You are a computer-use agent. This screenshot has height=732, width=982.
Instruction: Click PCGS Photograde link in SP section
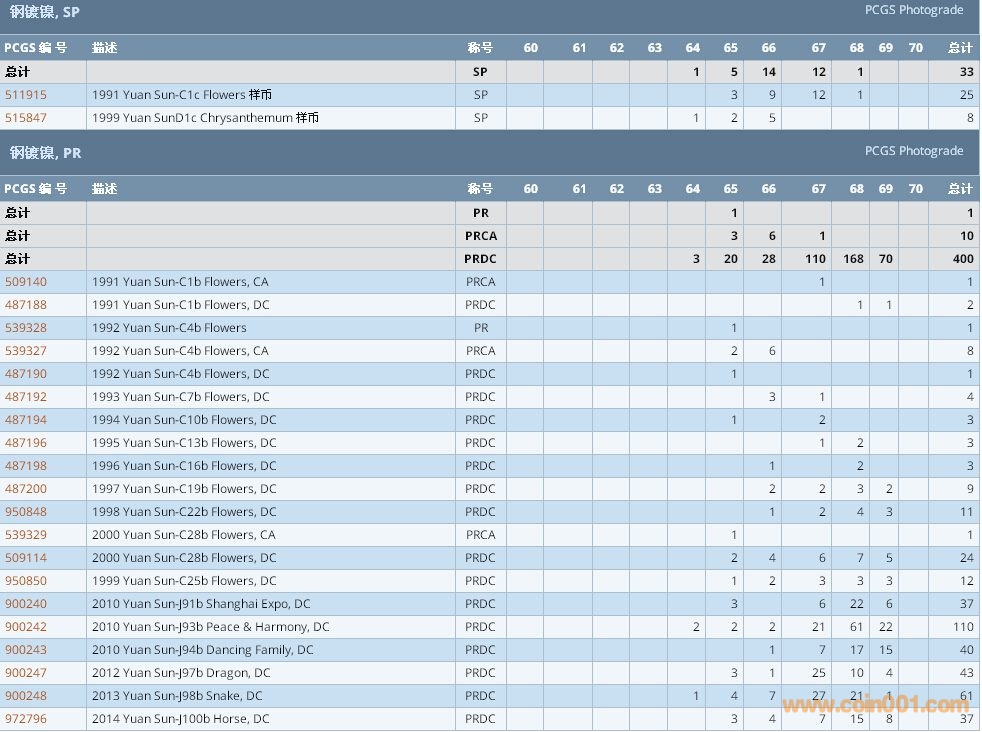914,10
